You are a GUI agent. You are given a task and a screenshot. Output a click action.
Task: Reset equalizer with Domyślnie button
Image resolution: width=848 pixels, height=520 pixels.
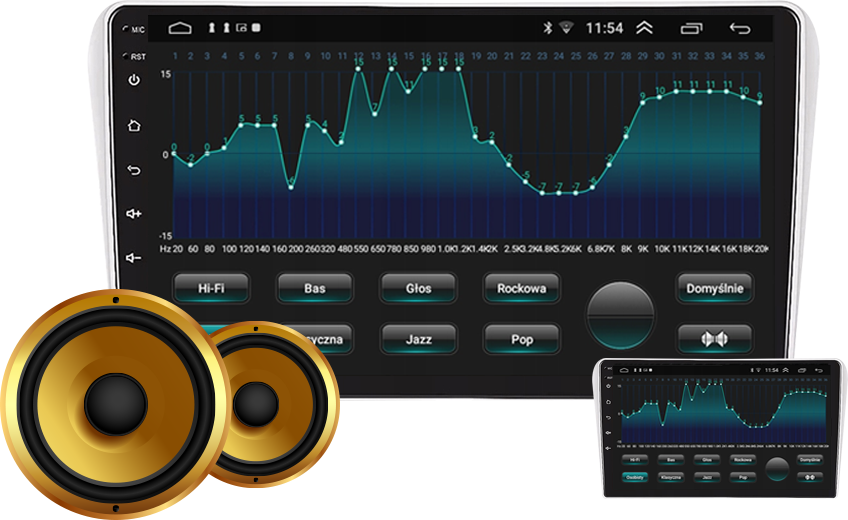[715, 288]
